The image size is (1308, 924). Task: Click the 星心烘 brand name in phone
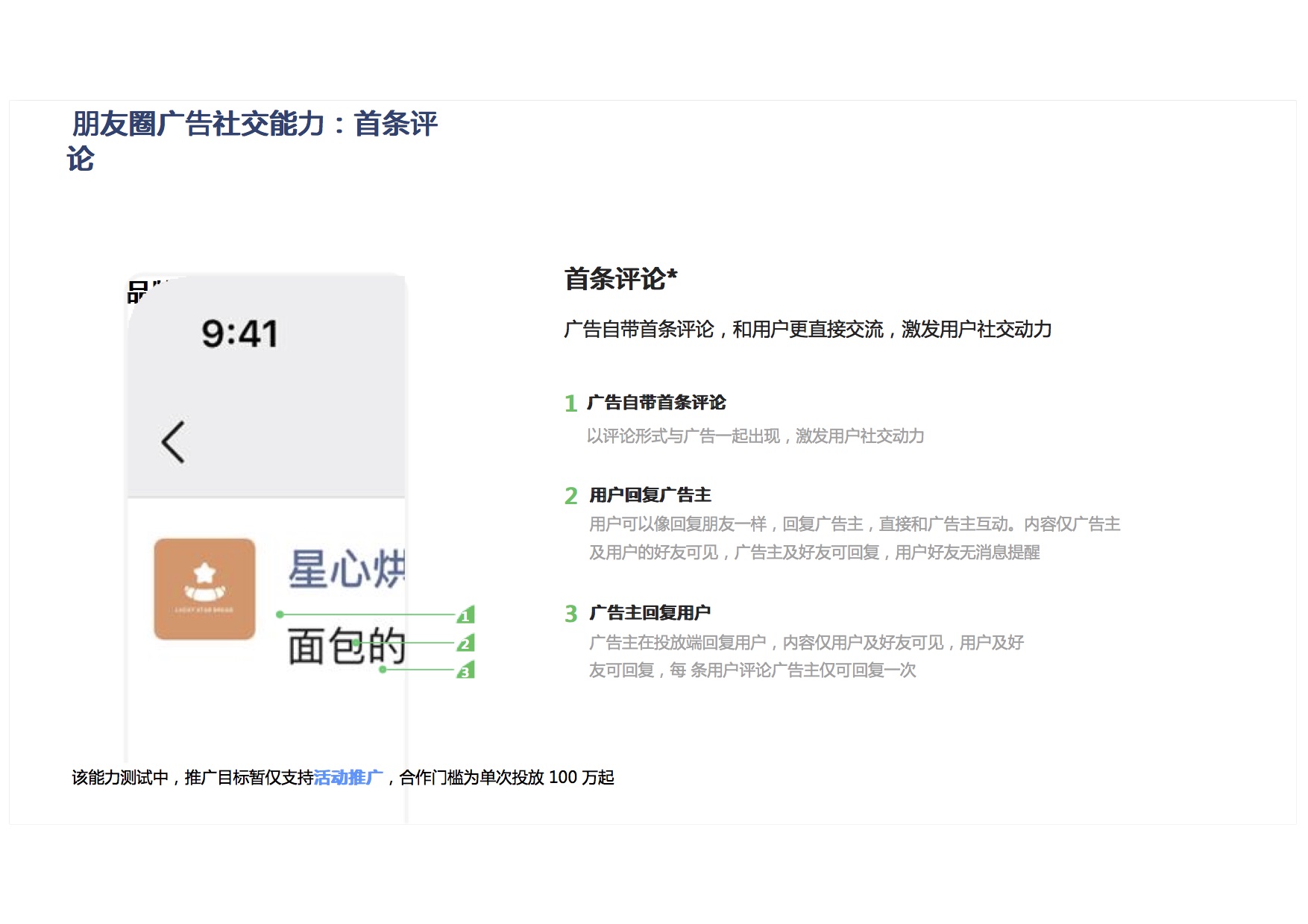pyautogui.click(x=347, y=569)
